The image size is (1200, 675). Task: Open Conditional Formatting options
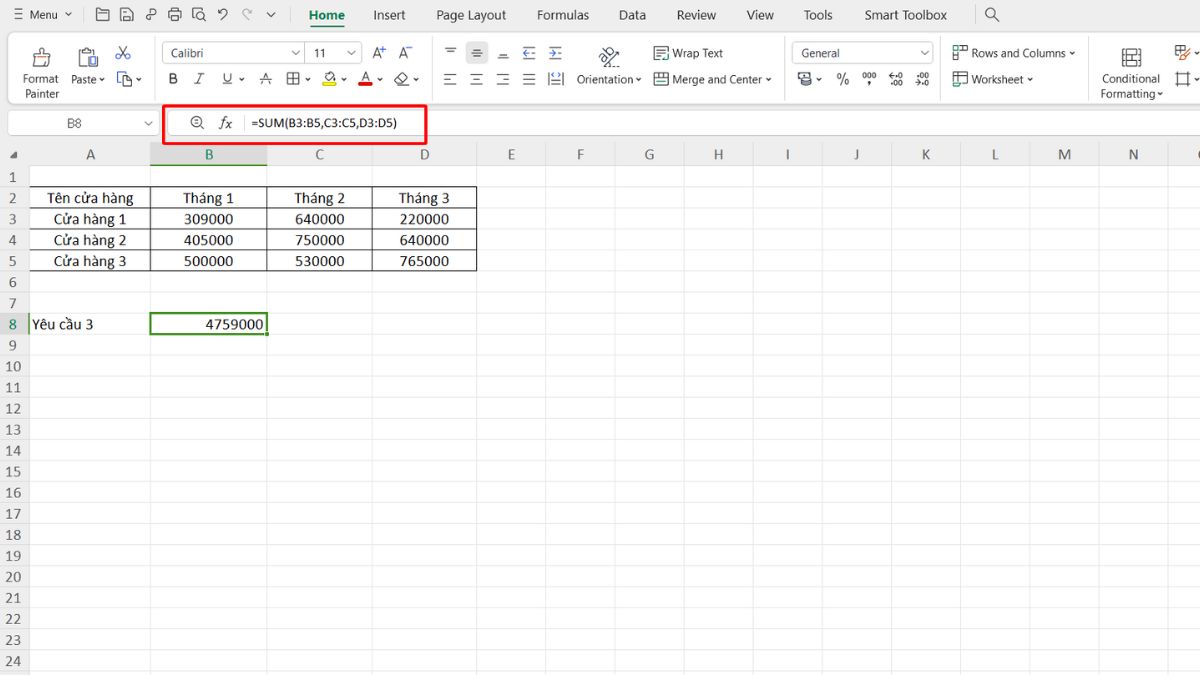(1130, 68)
